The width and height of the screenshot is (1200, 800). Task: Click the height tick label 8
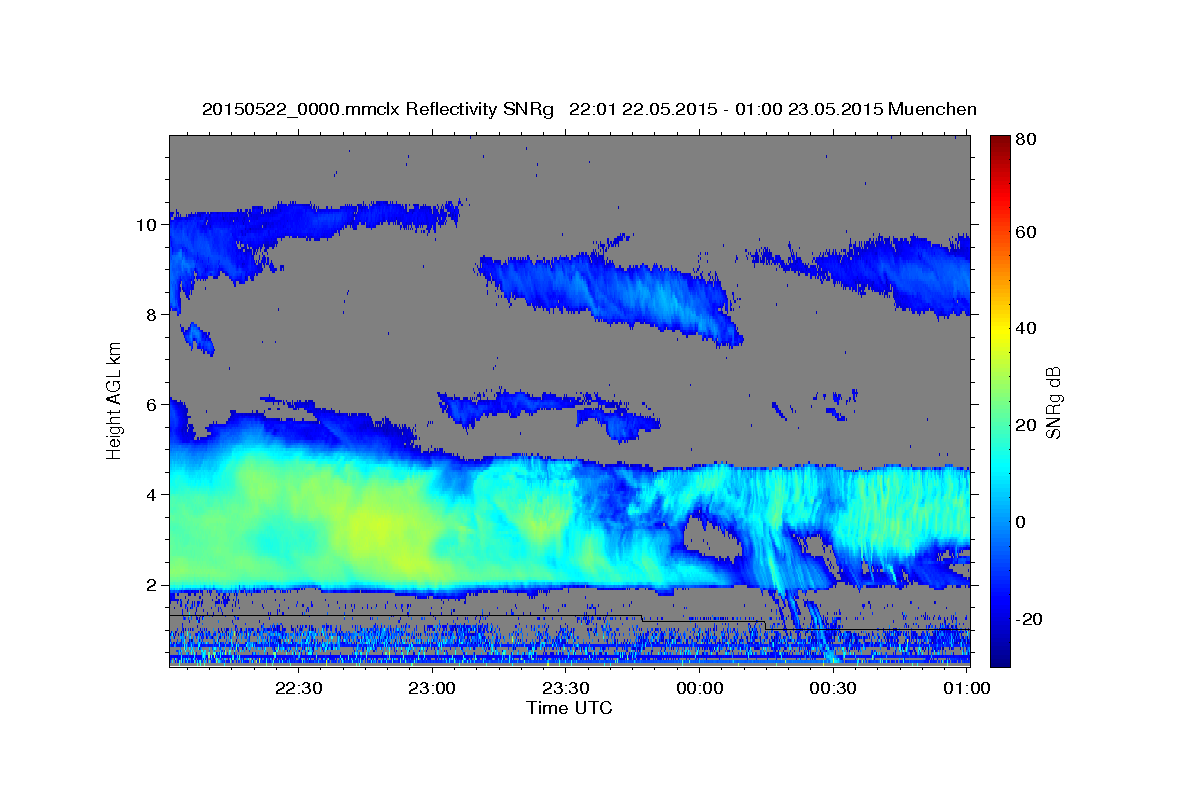pyautogui.click(x=153, y=314)
